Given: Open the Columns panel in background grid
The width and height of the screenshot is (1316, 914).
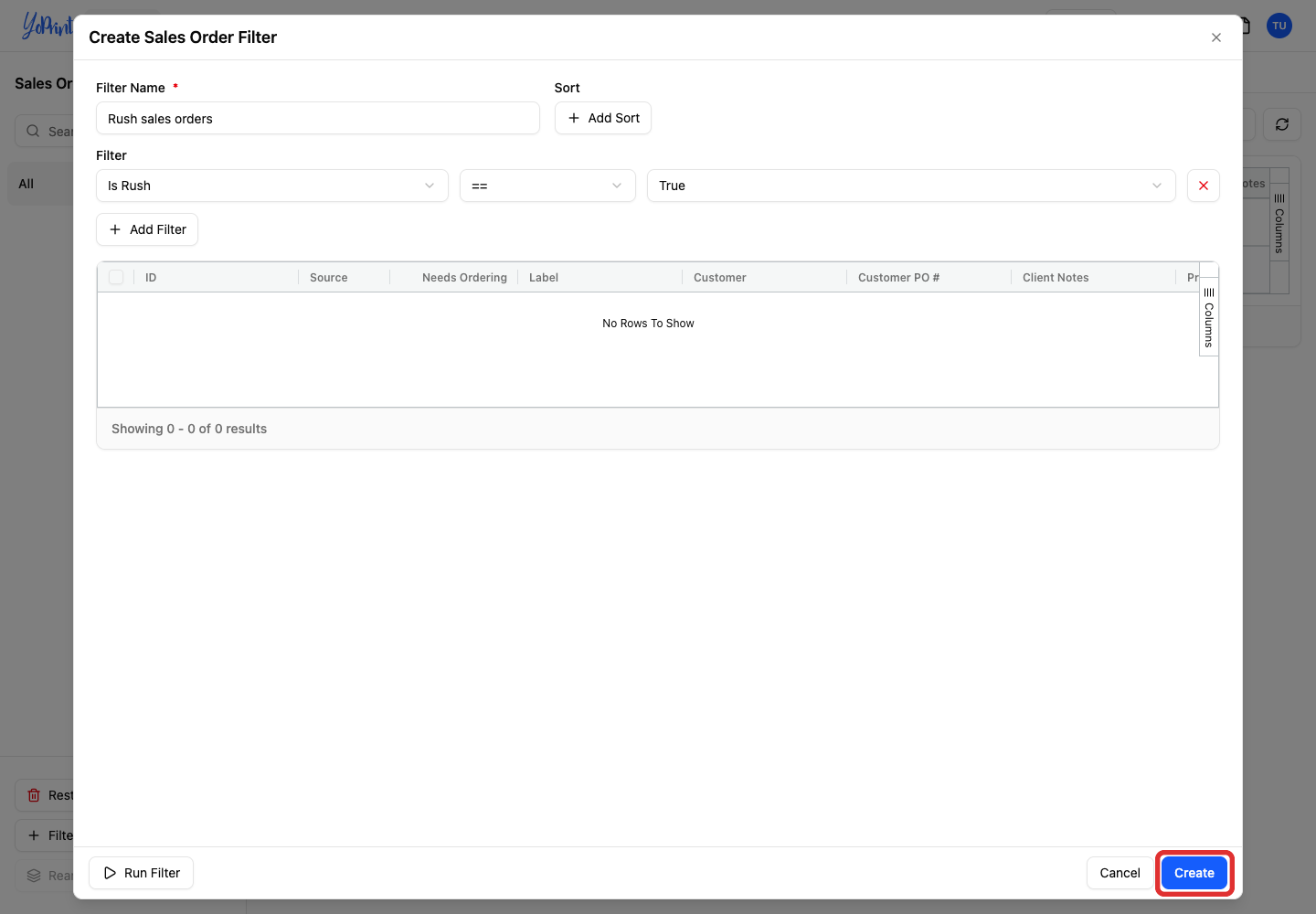Looking at the screenshot, I should click(x=1279, y=223).
